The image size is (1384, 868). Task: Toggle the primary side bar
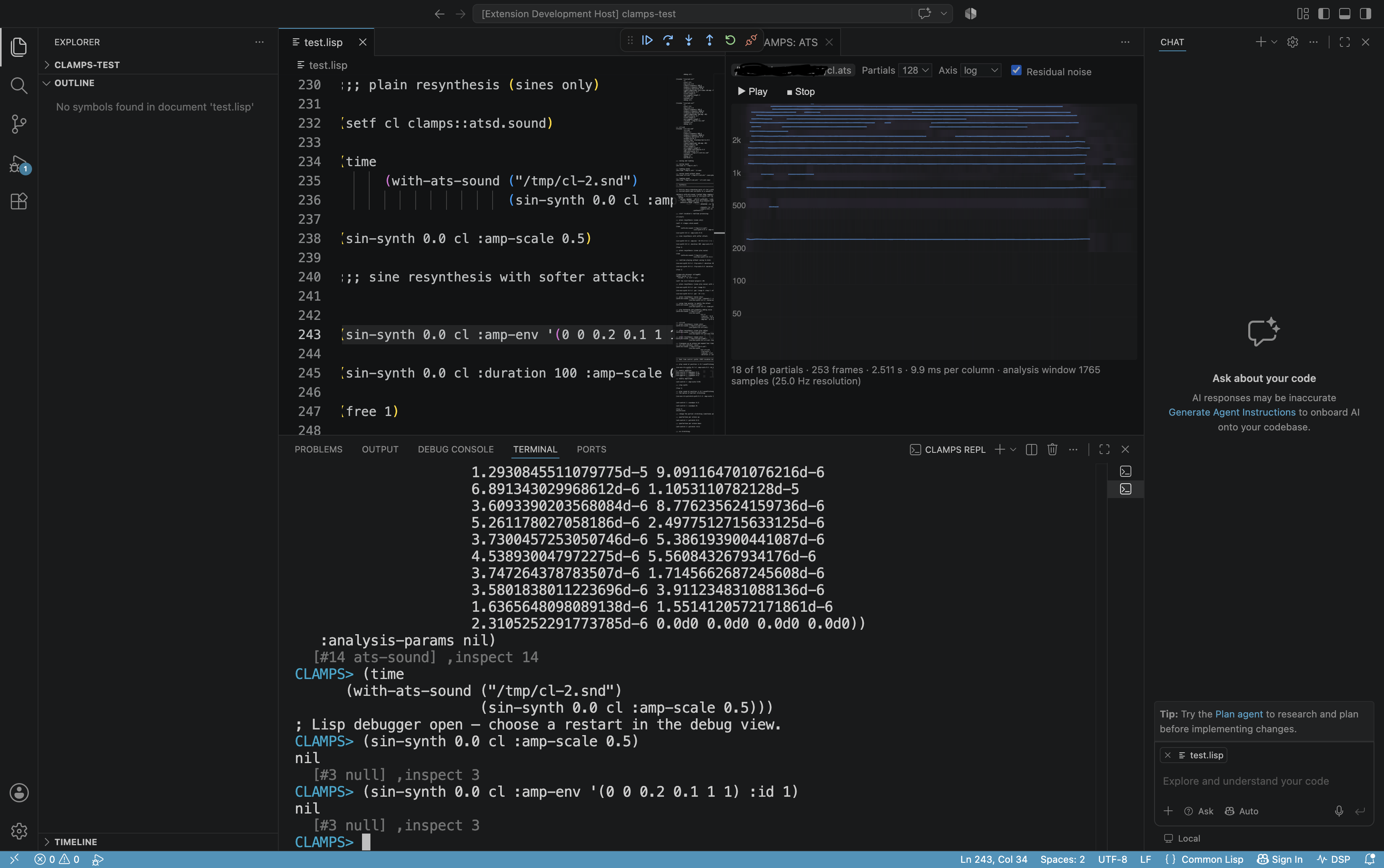pos(1324,14)
